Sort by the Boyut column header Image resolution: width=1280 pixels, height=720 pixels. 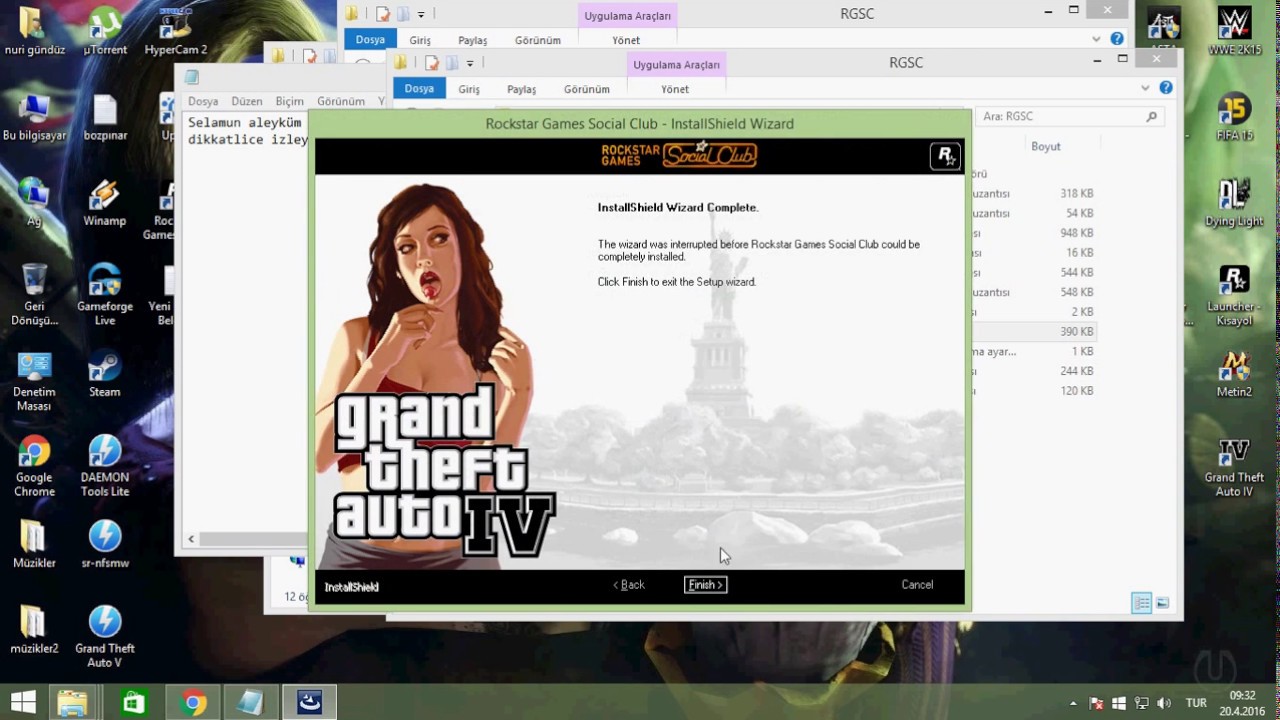point(1046,146)
